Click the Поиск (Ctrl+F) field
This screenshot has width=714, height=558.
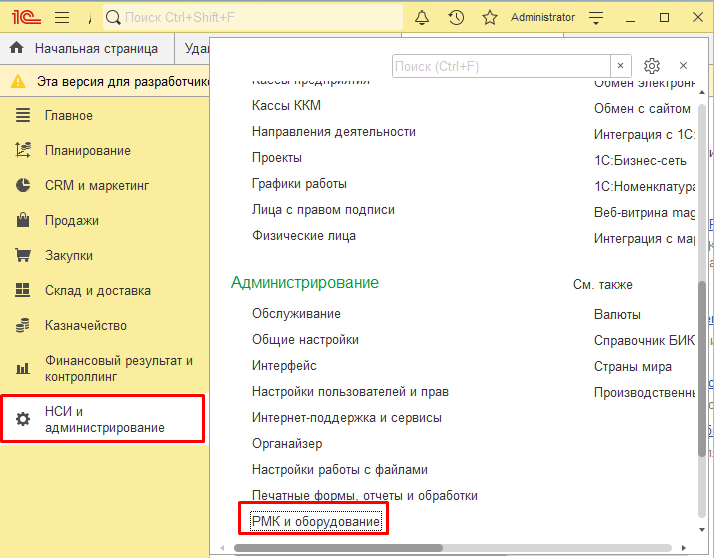pos(501,66)
